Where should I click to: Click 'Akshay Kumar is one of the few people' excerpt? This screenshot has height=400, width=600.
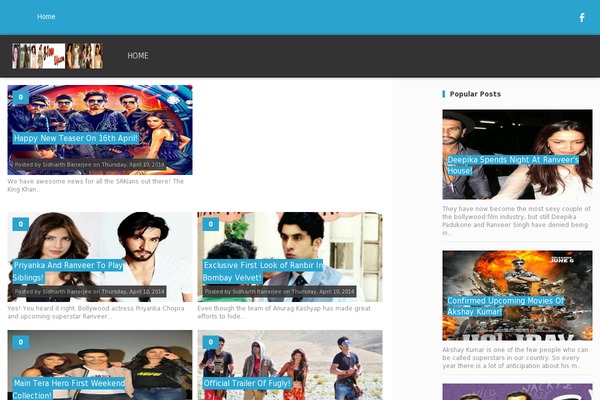[515, 358]
